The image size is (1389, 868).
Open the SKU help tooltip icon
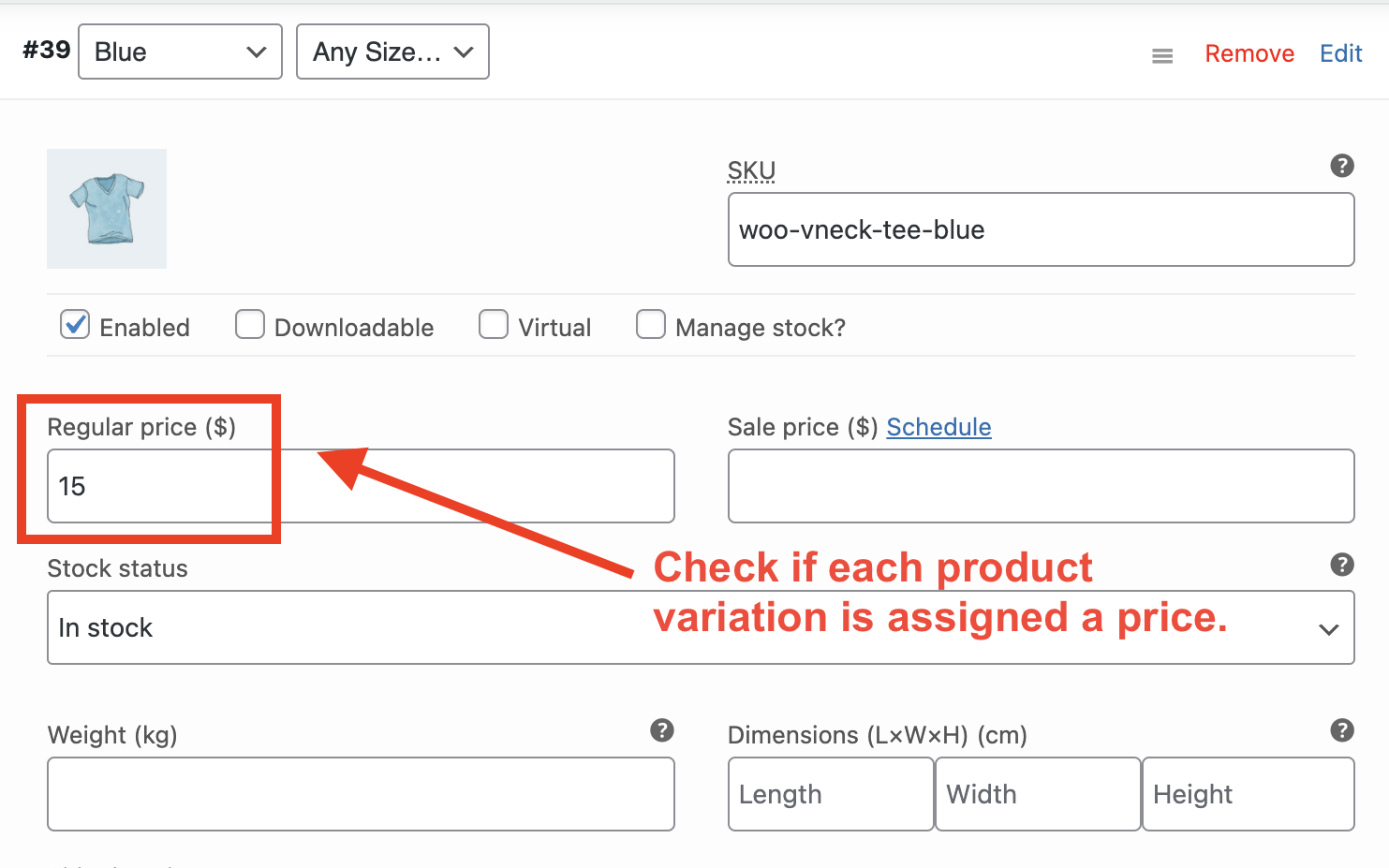[x=1342, y=166]
